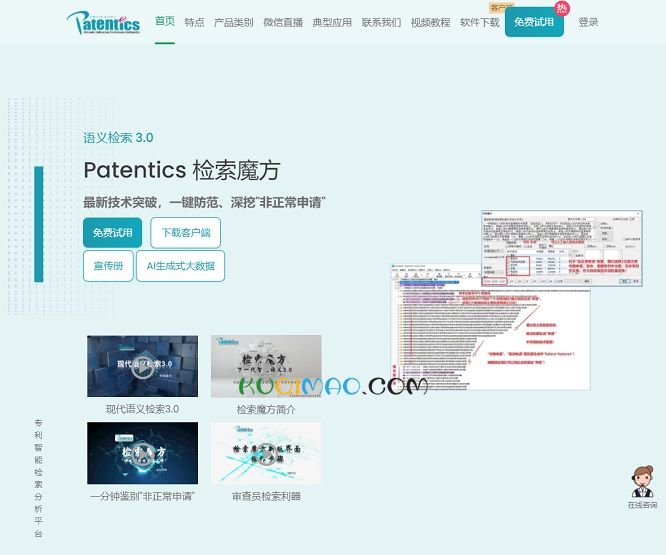Viewport: 666px width, 555px height.
Task: Click the 免费试用 button in the header
Action: 534,22
